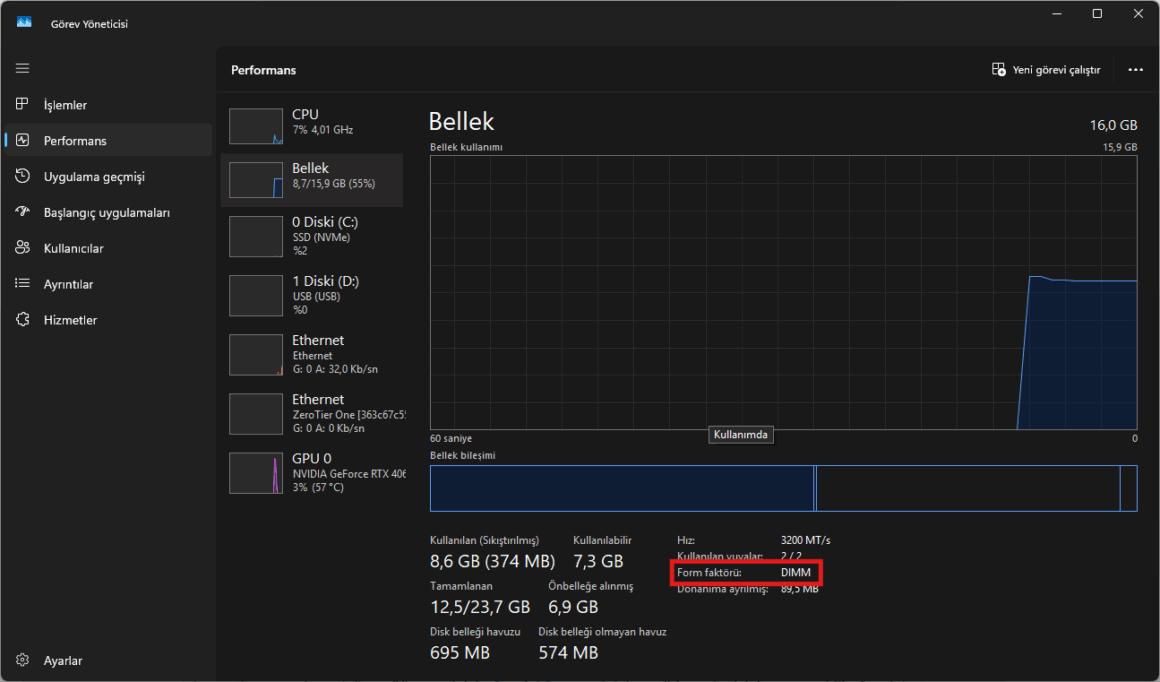This screenshot has height=682, width=1160.
Task: Click the 7,3 GB Kullanılabilir value
Action: 598,561
